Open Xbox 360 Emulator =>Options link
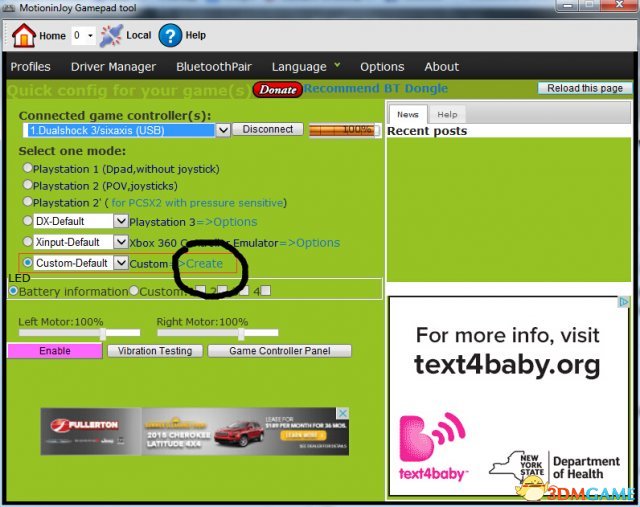 point(309,243)
